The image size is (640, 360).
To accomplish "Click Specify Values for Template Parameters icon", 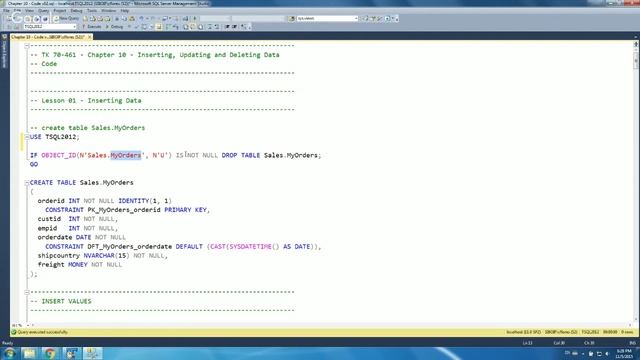I will [x=244, y=27].
